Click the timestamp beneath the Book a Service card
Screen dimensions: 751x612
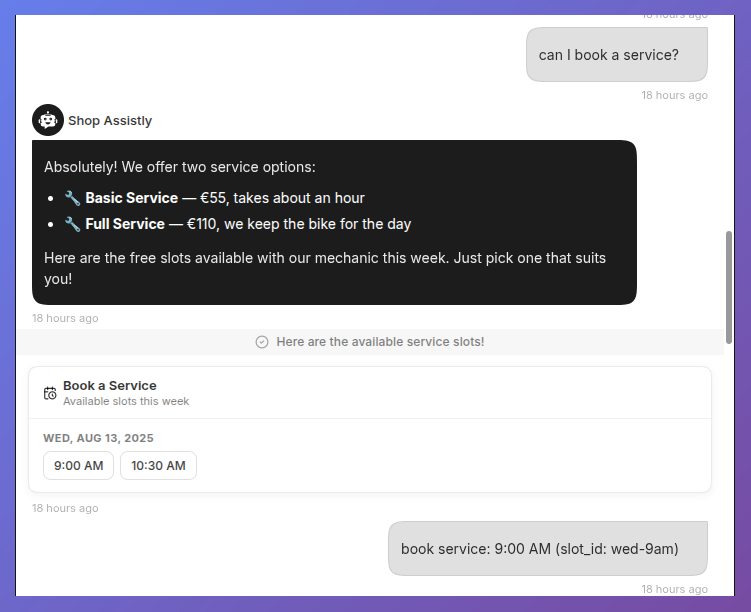click(65, 509)
